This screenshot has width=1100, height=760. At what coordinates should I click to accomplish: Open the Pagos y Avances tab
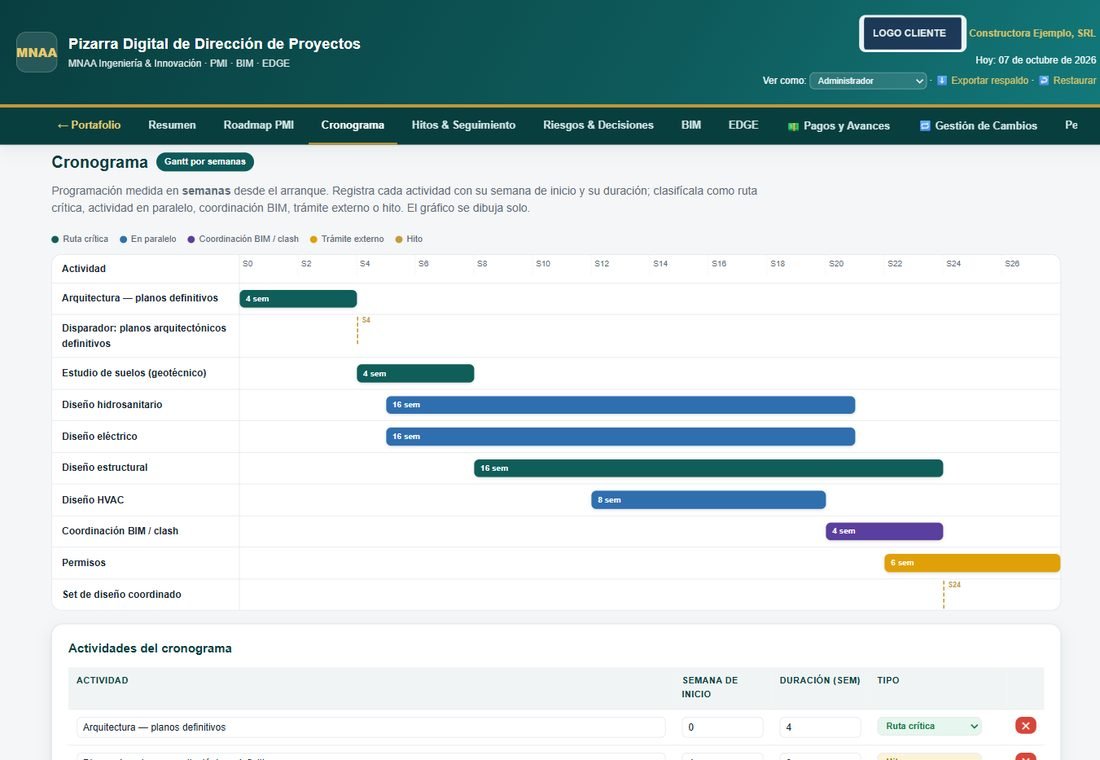click(839, 126)
